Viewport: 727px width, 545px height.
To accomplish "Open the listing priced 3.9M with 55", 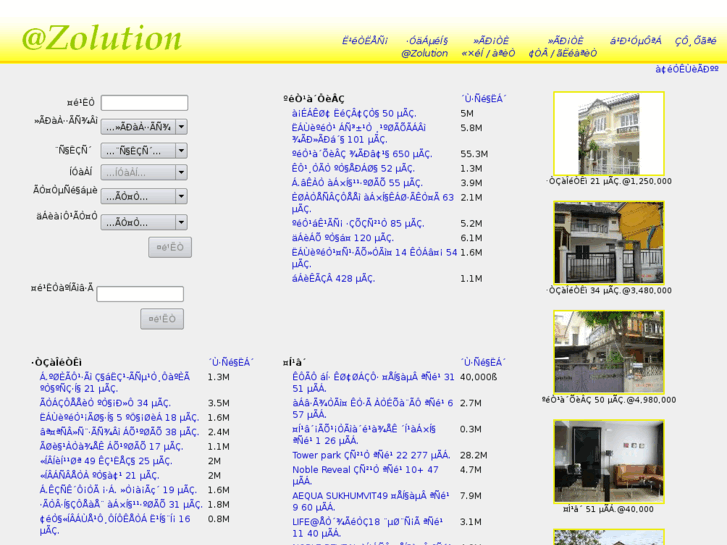I will click(x=357, y=183).
